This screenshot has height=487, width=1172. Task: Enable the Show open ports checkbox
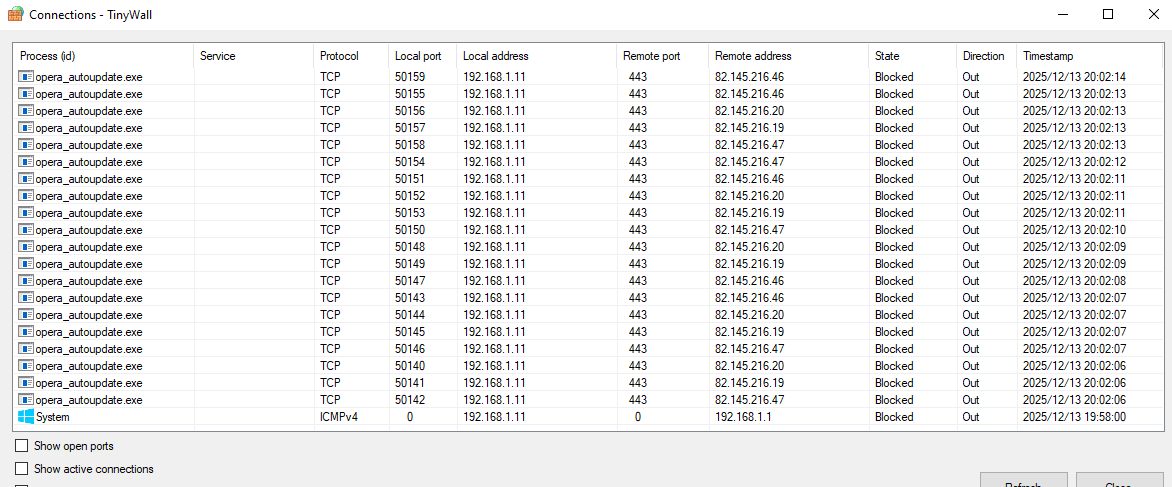(x=22, y=446)
